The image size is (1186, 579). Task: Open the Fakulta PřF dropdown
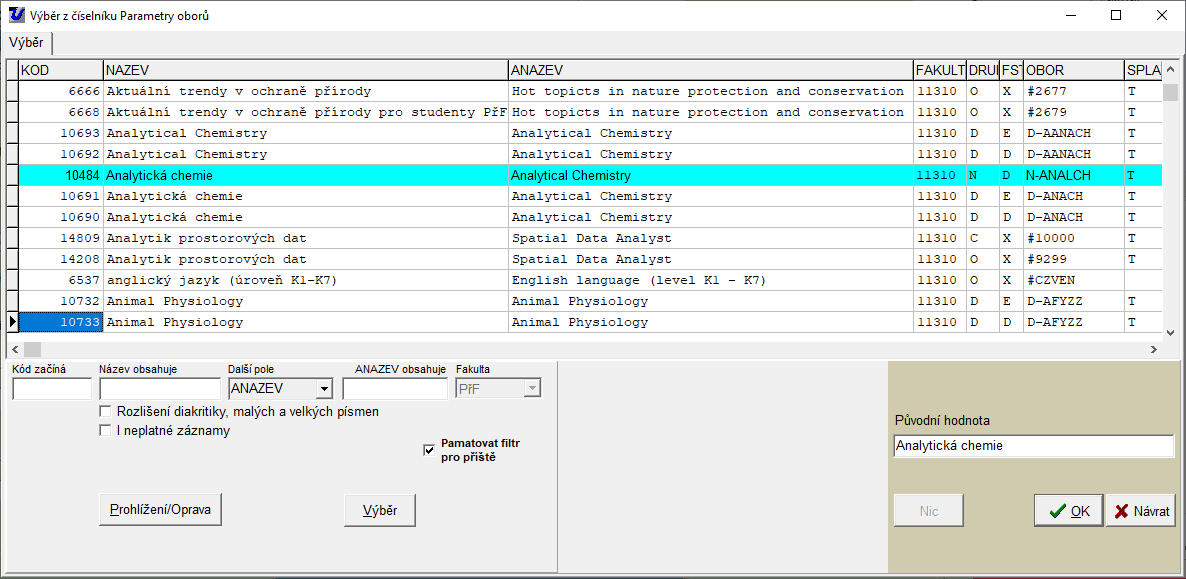(x=532, y=389)
